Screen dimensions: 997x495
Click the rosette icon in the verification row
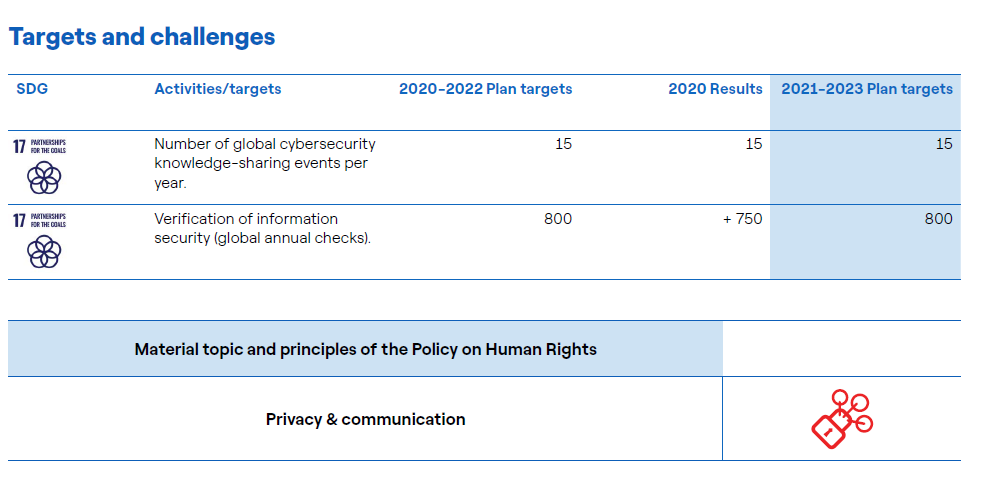click(43, 252)
